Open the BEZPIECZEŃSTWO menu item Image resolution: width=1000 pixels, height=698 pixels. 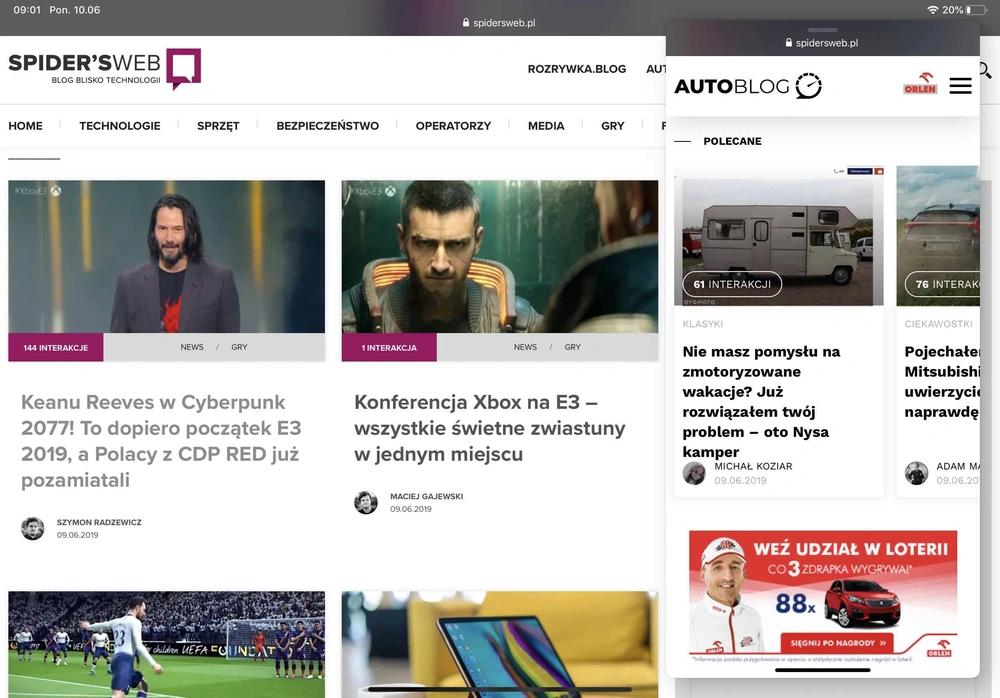(328, 126)
